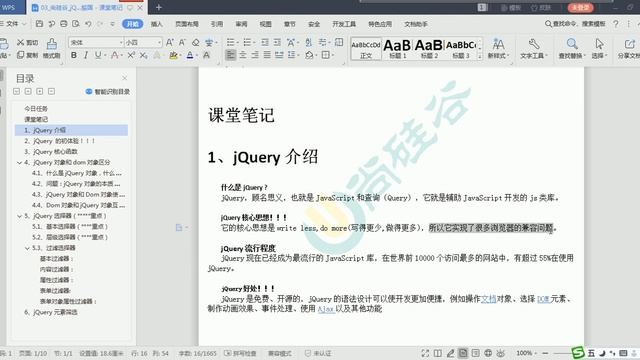Click the 智能识别目录 button in outline pane
The width and height of the screenshot is (640, 360).
coord(108,91)
